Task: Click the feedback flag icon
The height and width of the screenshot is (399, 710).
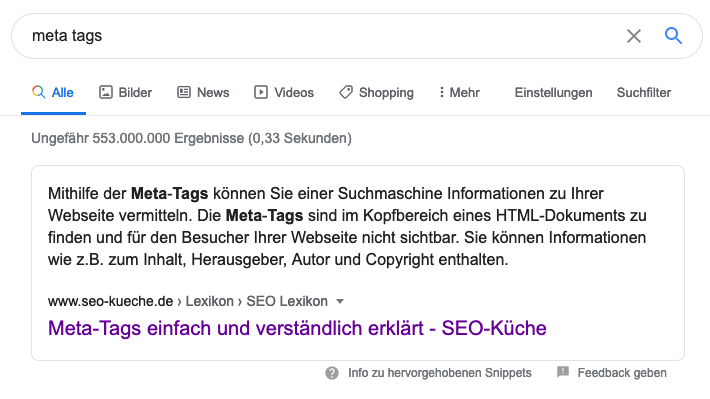Action: tap(563, 372)
